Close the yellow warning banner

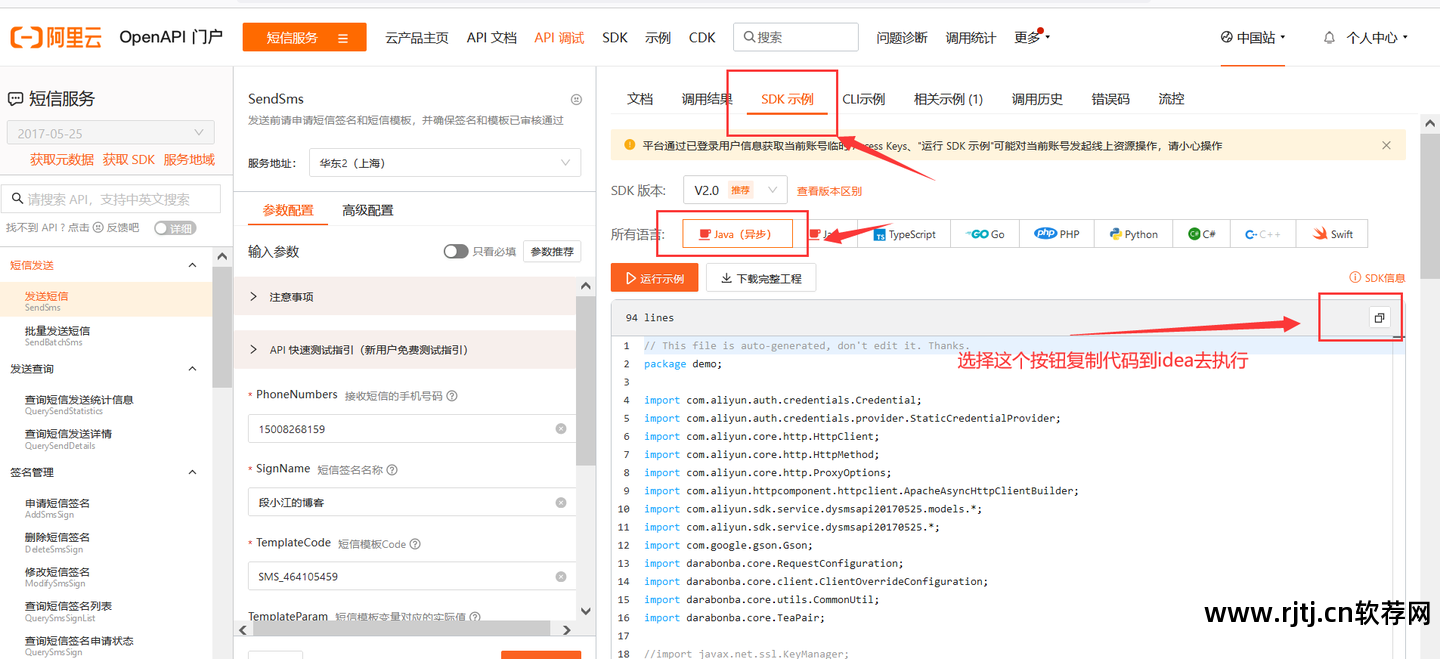(1386, 145)
